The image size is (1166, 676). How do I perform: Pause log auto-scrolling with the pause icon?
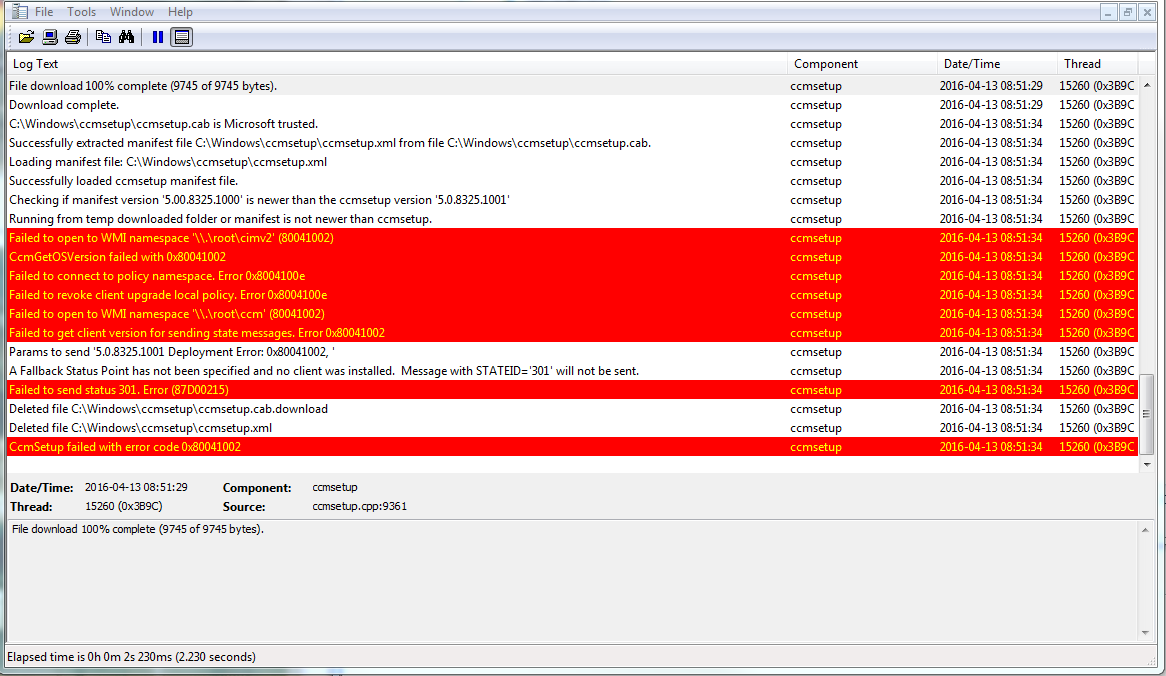tap(157, 36)
